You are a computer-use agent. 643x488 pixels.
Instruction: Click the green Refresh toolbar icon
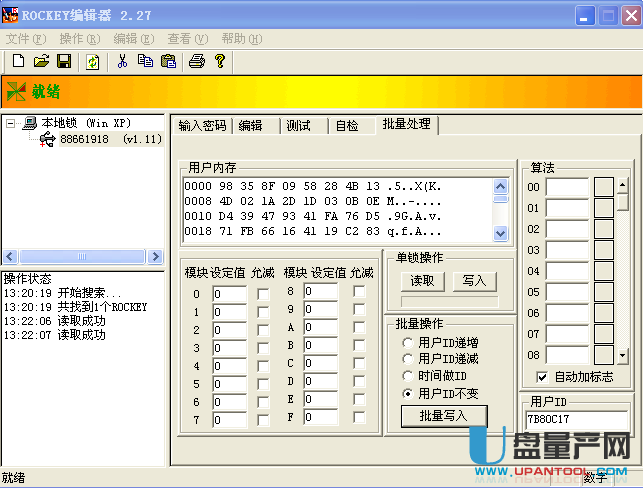[x=93, y=62]
